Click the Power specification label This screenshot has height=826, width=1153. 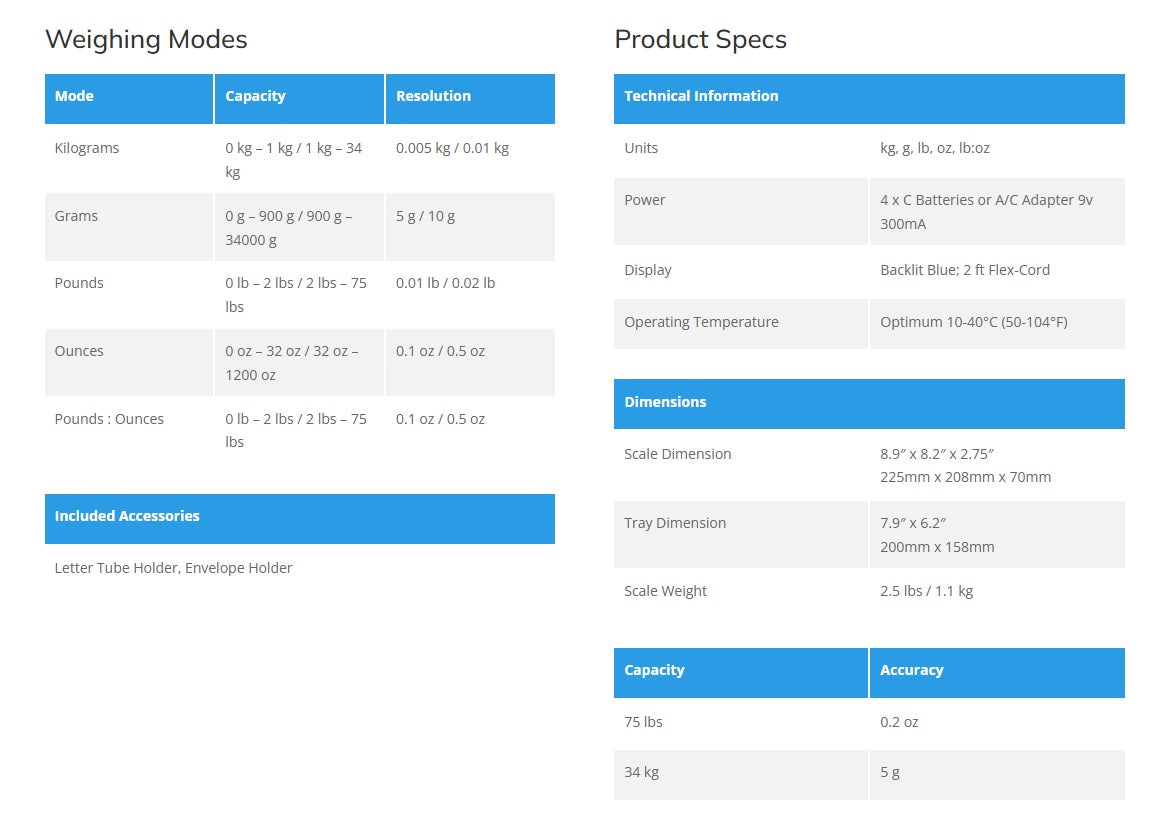coord(645,200)
